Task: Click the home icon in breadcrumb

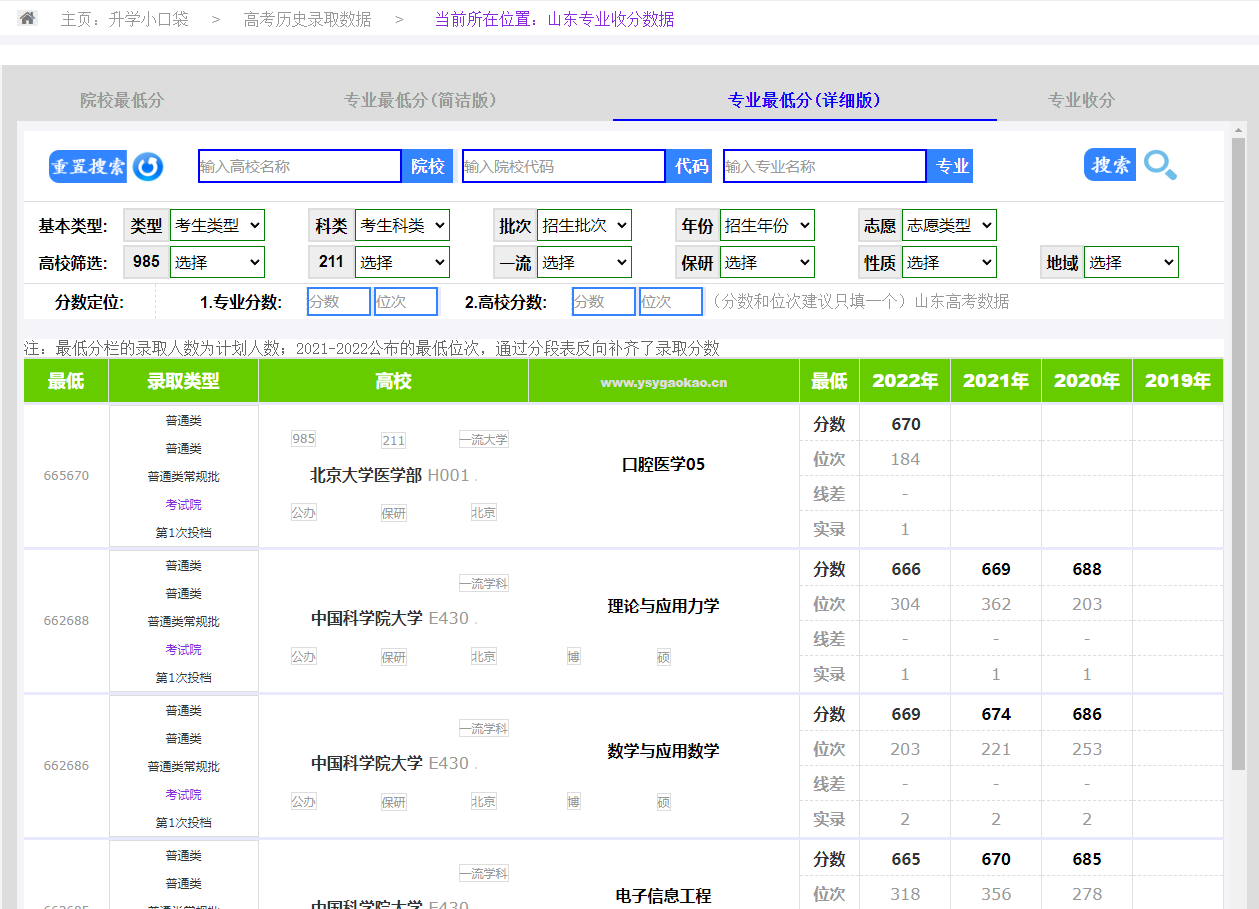Action: coord(28,18)
